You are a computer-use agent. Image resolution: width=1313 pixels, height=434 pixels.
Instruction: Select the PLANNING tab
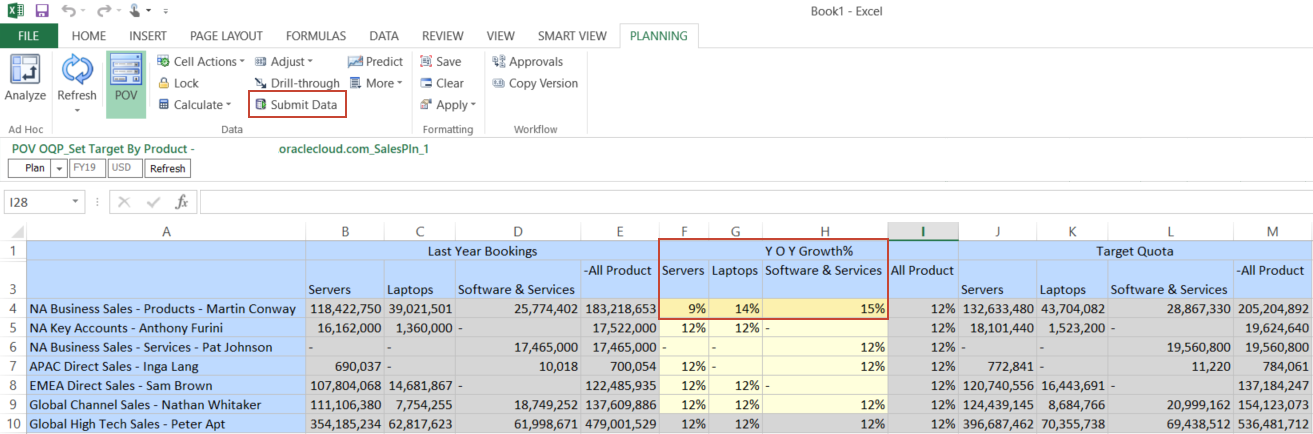coord(658,36)
